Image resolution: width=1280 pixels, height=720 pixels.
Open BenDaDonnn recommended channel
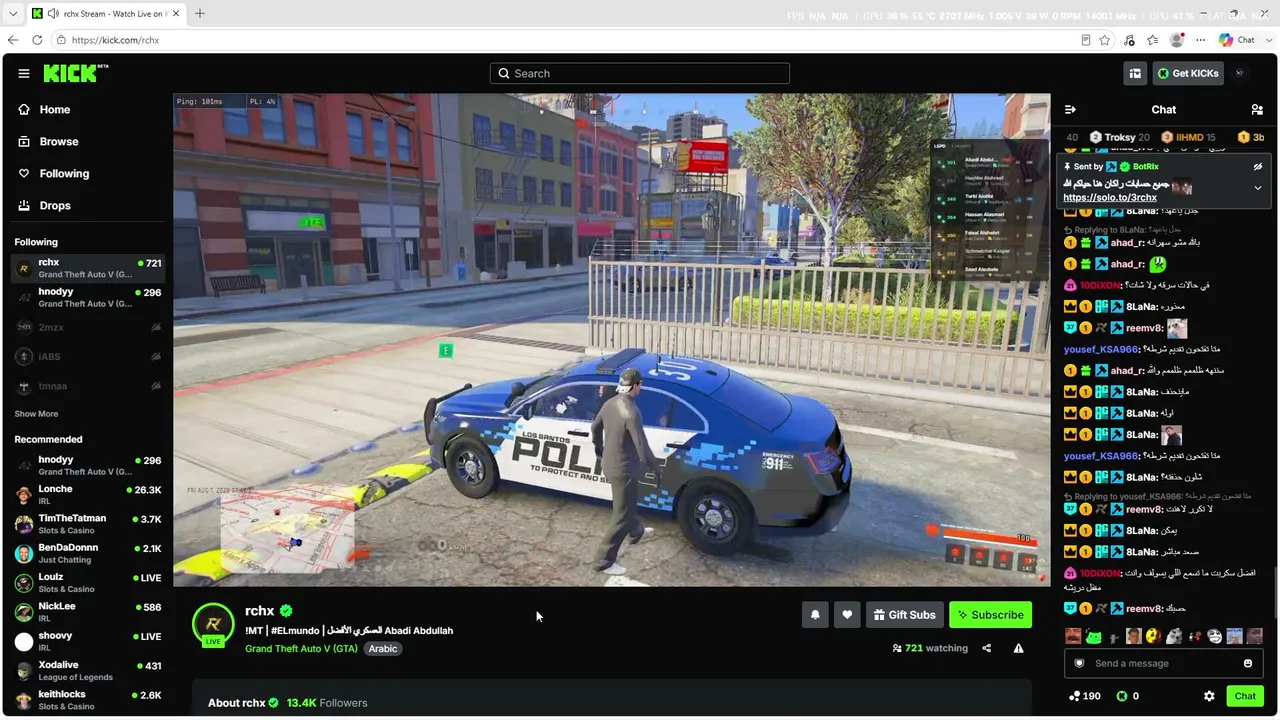(x=87, y=554)
